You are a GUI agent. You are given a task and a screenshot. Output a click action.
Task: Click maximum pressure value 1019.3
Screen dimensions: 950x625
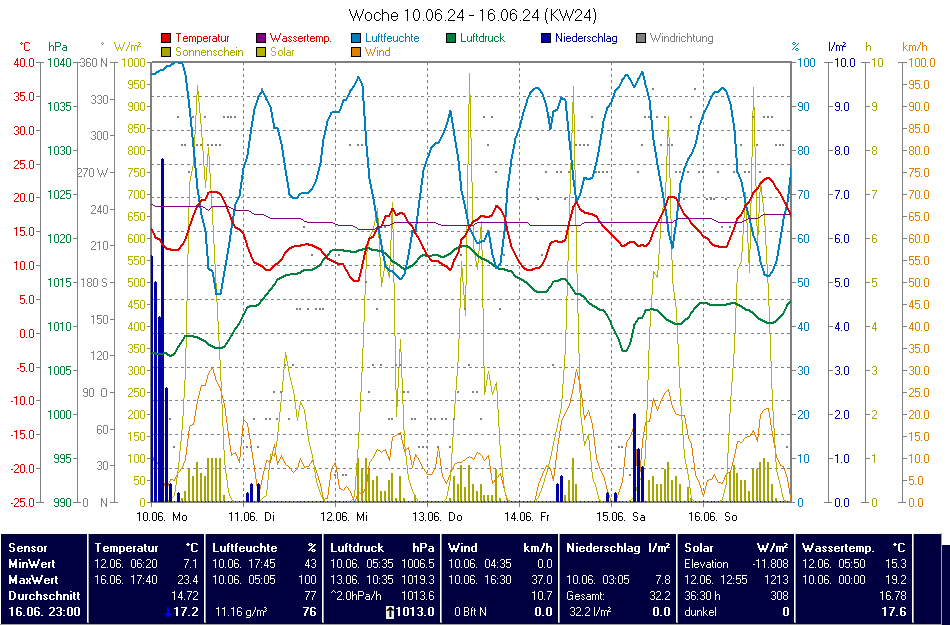[x=418, y=580]
